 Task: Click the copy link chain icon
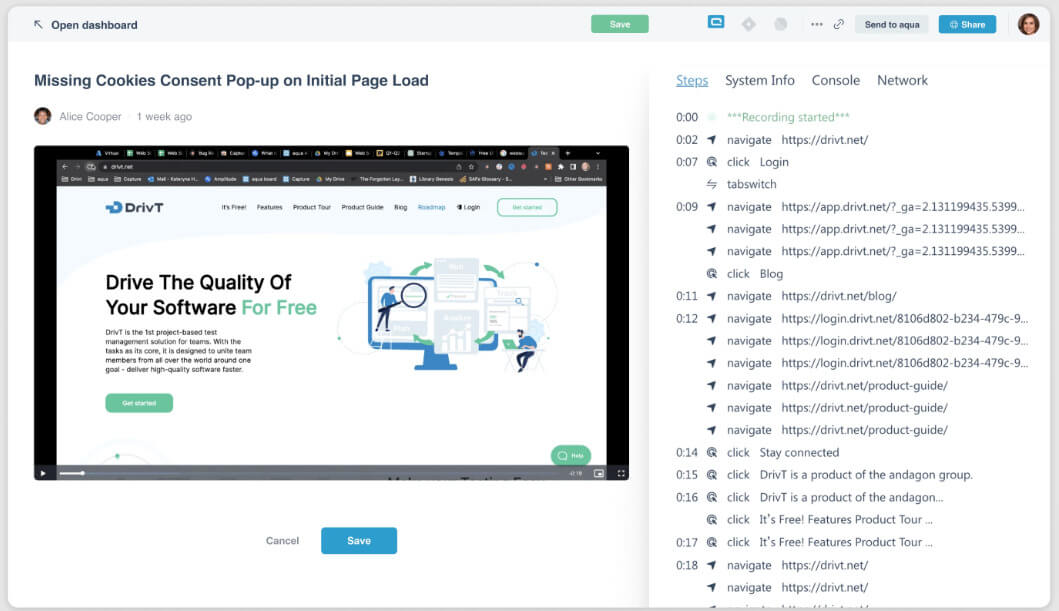click(839, 25)
